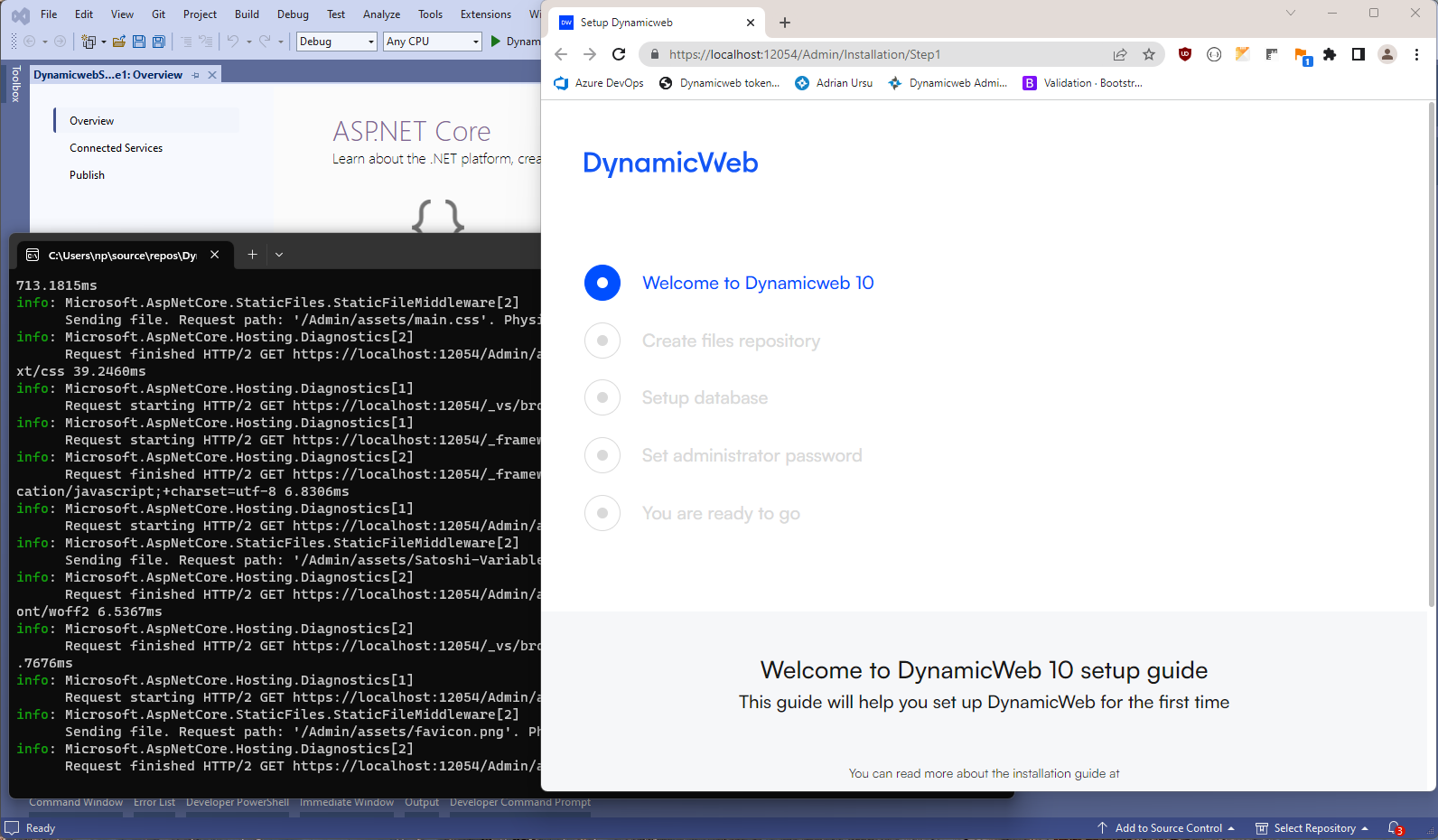This screenshot has width=1438, height=840.
Task: Select the Set administrator password step
Action: tap(752, 455)
